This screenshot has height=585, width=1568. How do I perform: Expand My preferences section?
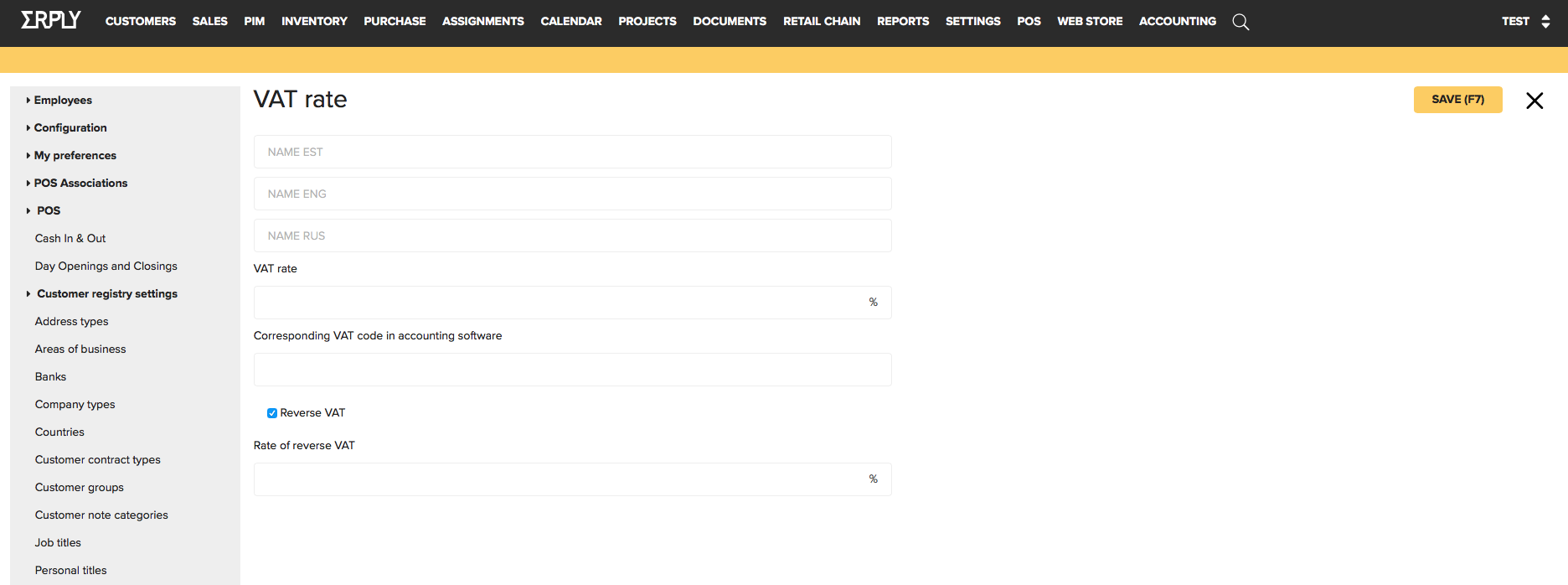tap(71, 155)
